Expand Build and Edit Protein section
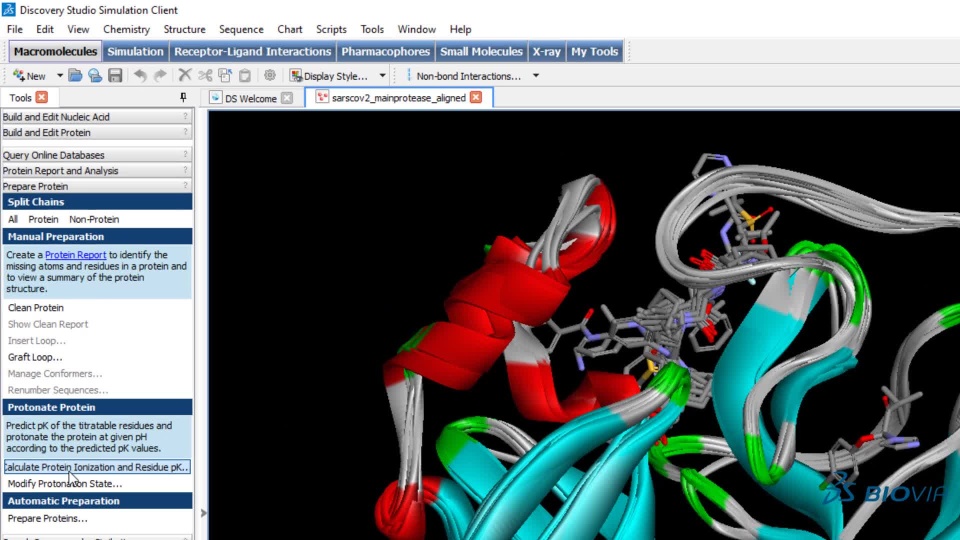The height and width of the screenshot is (540, 960). point(97,132)
